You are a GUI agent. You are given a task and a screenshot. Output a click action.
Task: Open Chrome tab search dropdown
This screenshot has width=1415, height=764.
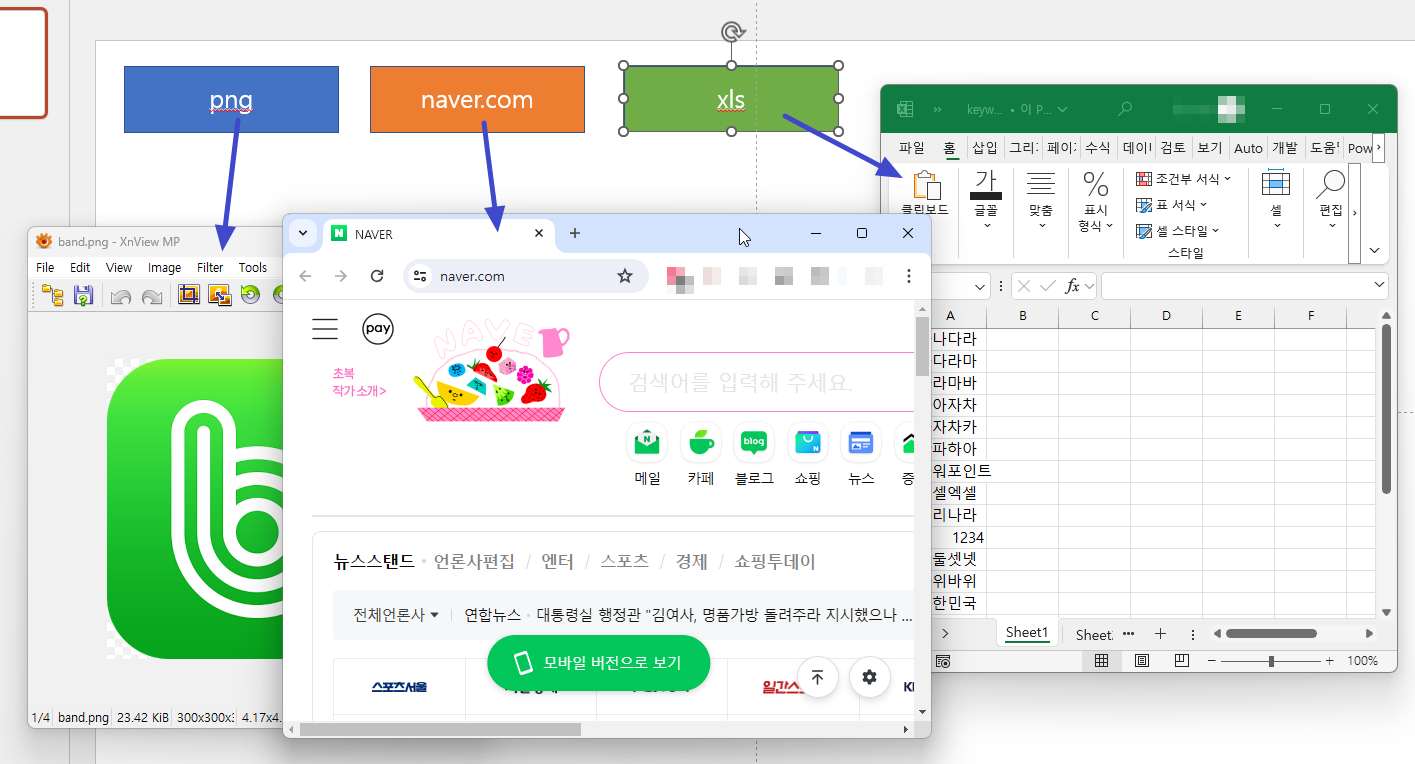point(303,233)
